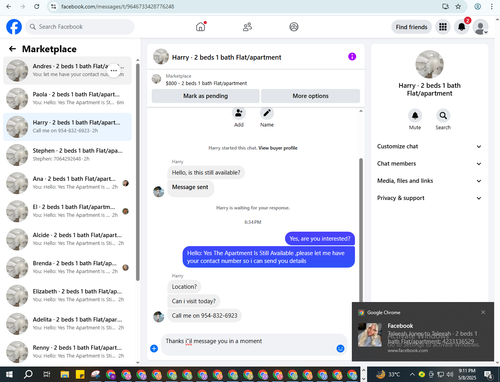Screen dimensions: 500x382
Task: Click Mark as pending button
Action: click(205, 96)
